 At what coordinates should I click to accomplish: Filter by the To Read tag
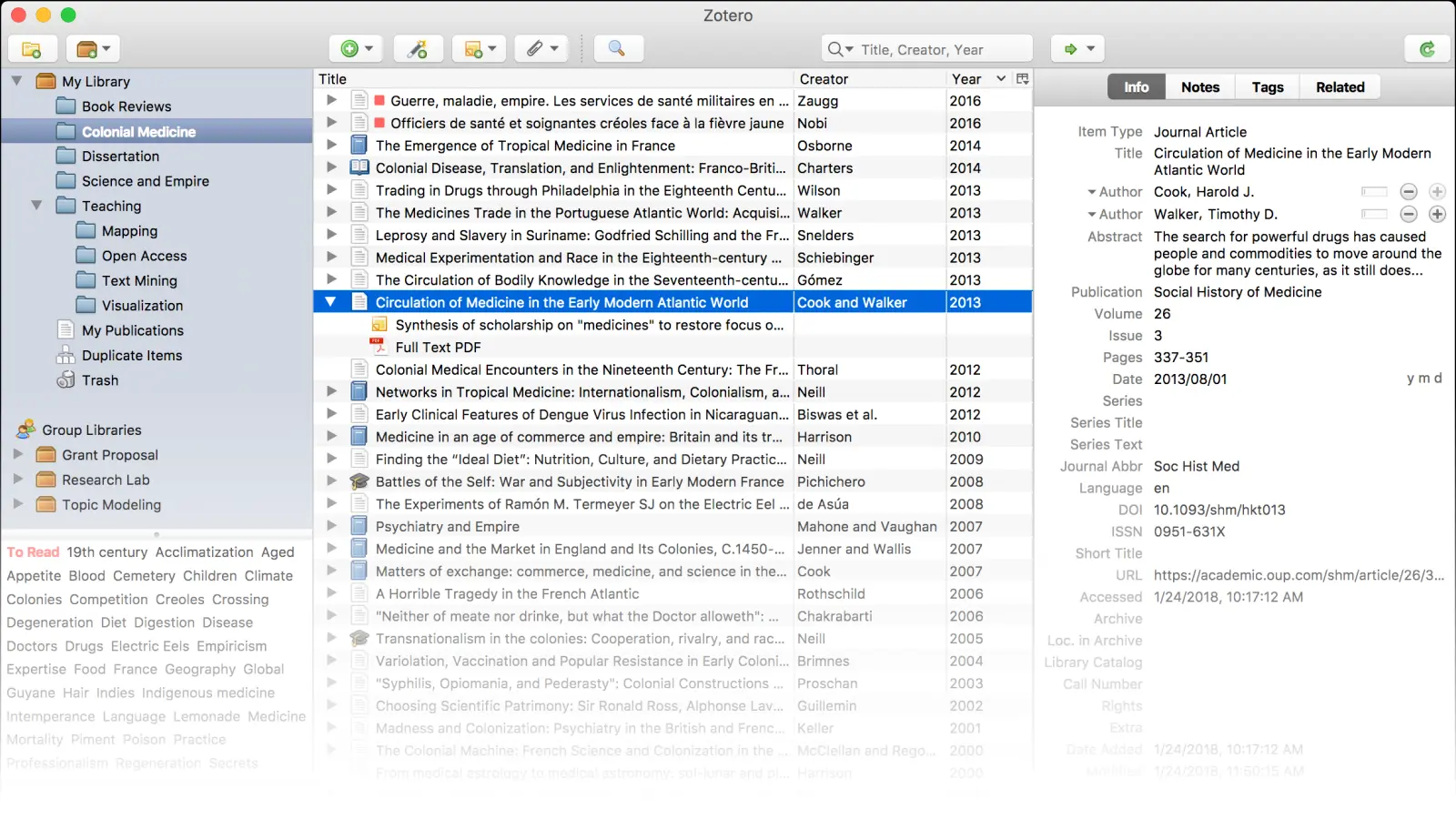click(x=33, y=552)
